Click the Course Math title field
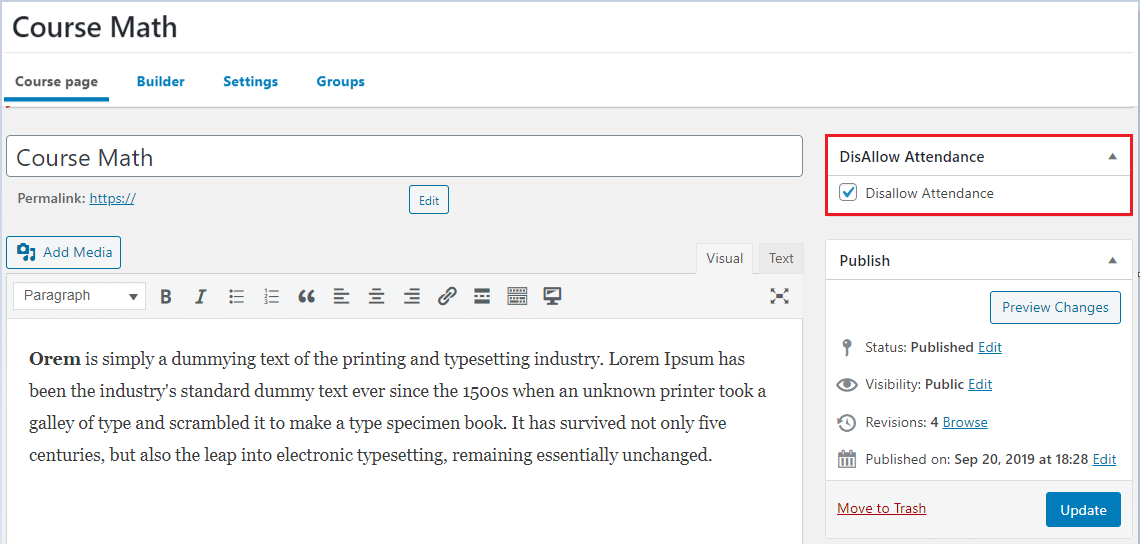The width and height of the screenshot is (1140, 544). pyautogui.click(x=404, y=156)
